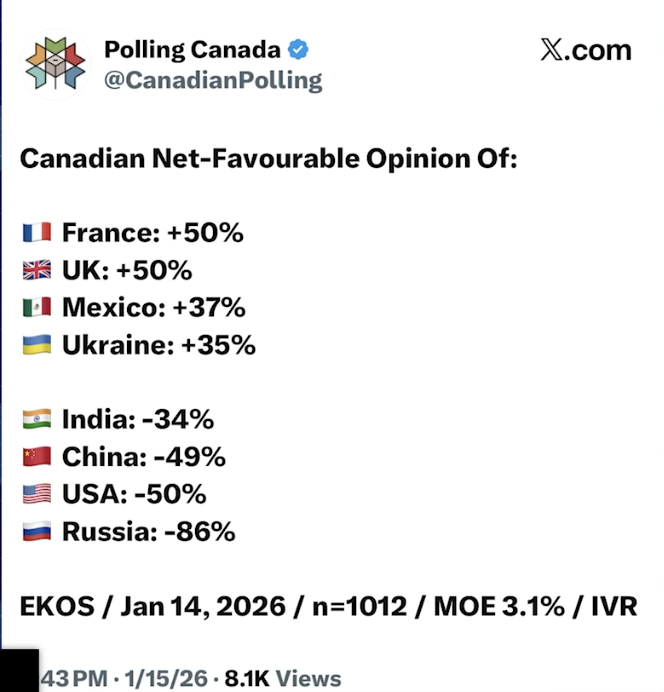The width and height of the screenshot is (664, 692).
Task: Click the Ukraine flag emoji
Action: coord(37,346)
